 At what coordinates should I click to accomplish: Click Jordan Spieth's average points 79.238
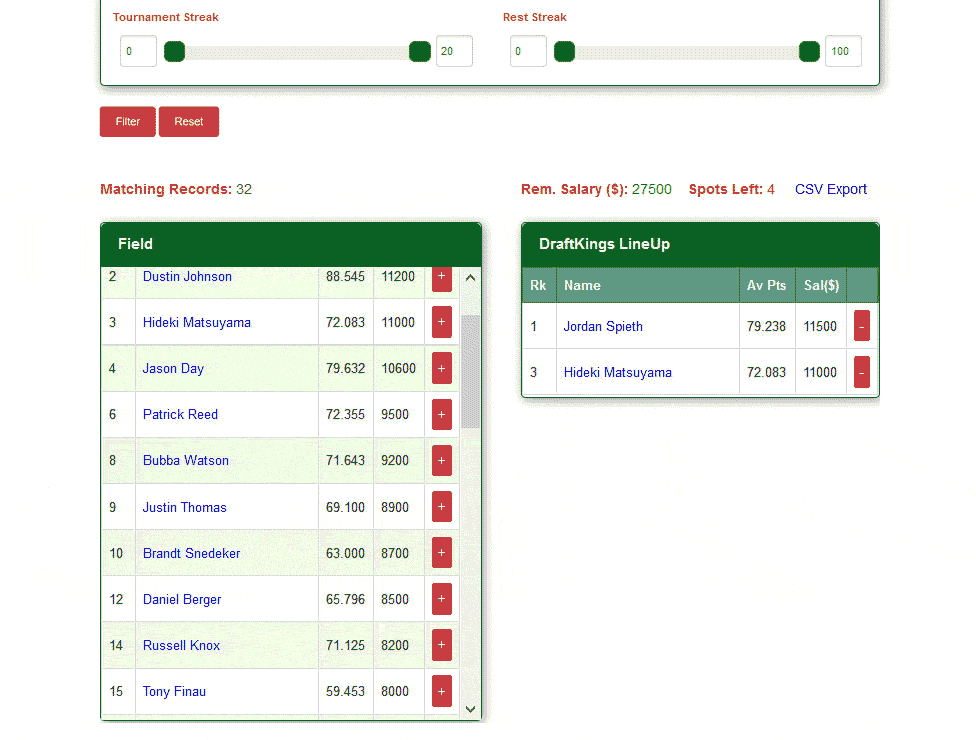(x=766, y=326)
